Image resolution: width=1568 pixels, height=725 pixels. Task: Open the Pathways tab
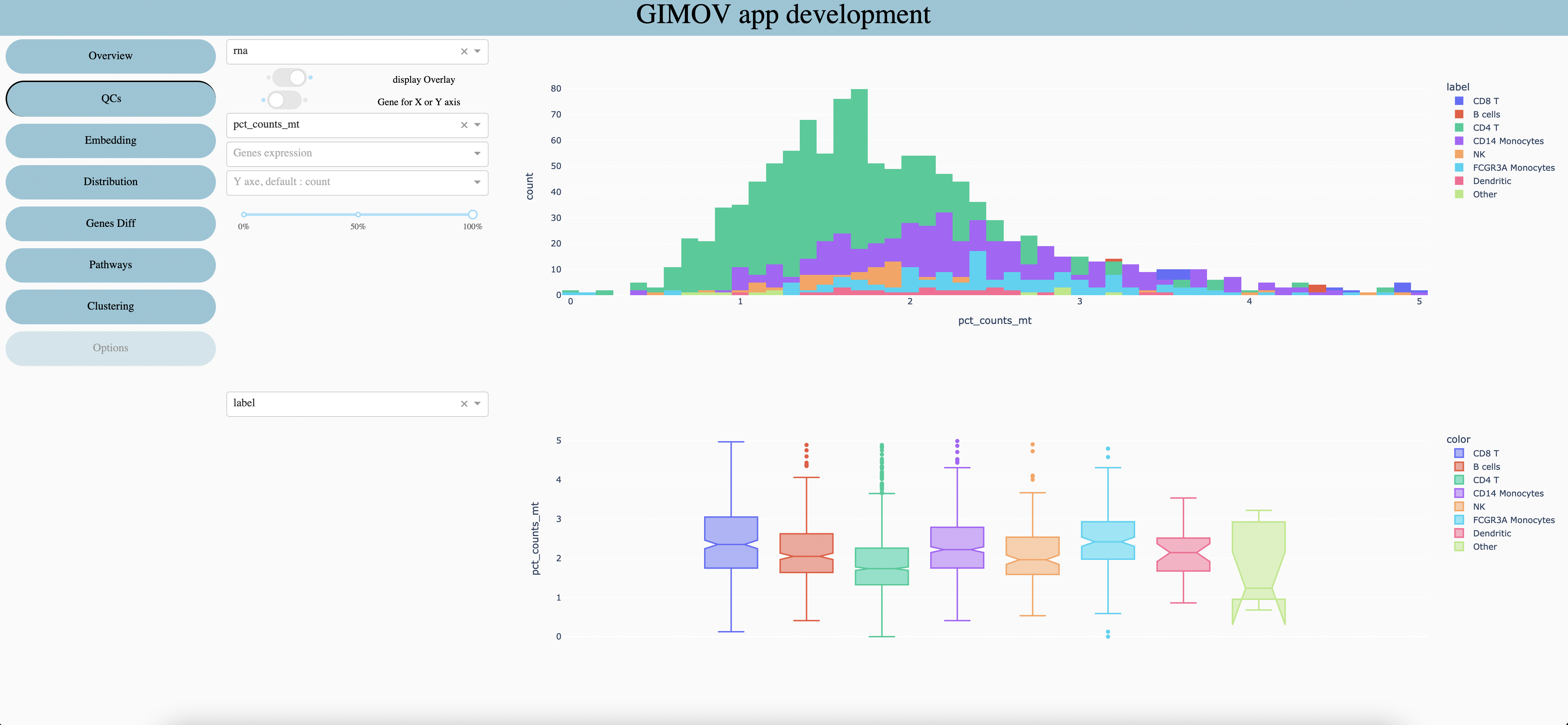[110, 265]
